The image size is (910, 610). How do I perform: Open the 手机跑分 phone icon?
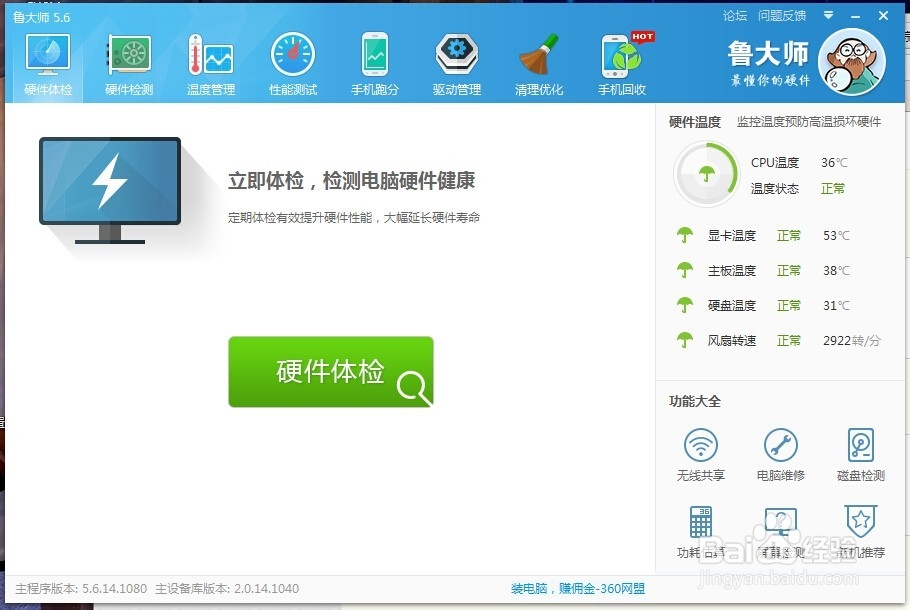coord(375,55)
